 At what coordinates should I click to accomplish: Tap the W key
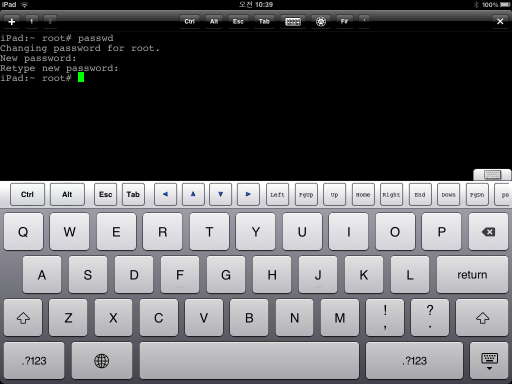point(70,232)
